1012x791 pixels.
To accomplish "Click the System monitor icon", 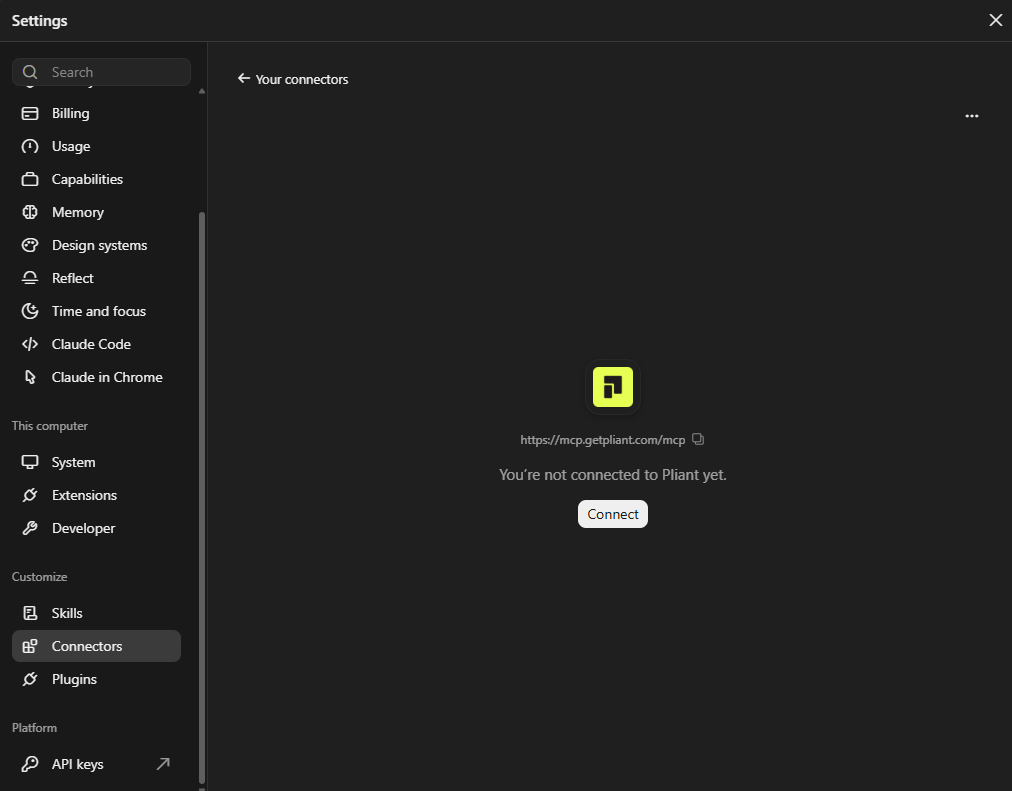I will pos(30,462).
